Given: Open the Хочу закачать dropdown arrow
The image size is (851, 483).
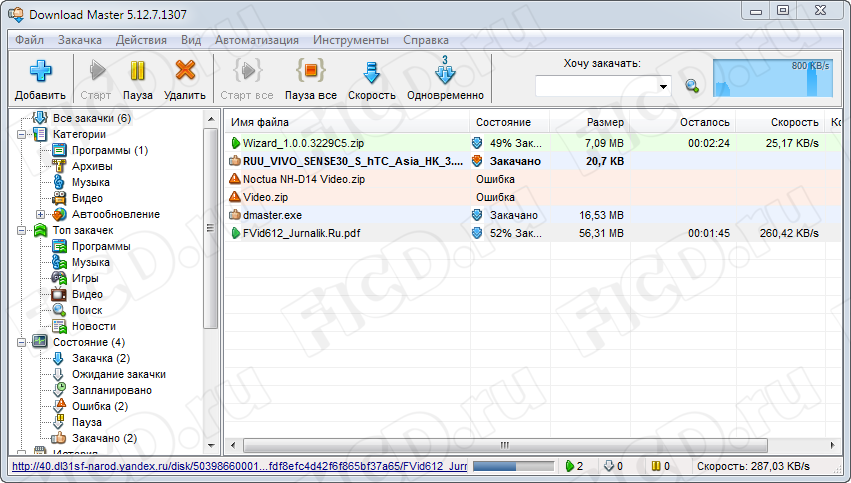Looking at the screenshot, I should pyautogui.click(x=663, y=87).
